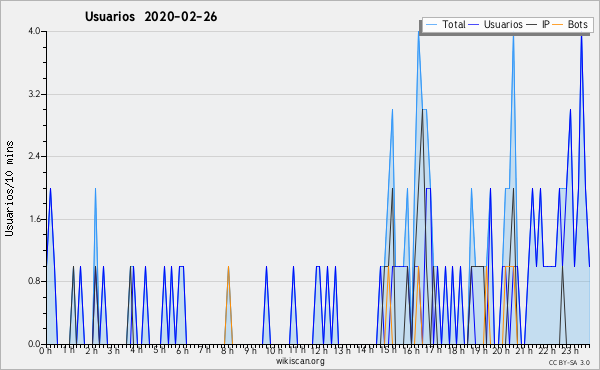Click the '10 h' x-axis label
600x370 pixels.
[274, 351]
